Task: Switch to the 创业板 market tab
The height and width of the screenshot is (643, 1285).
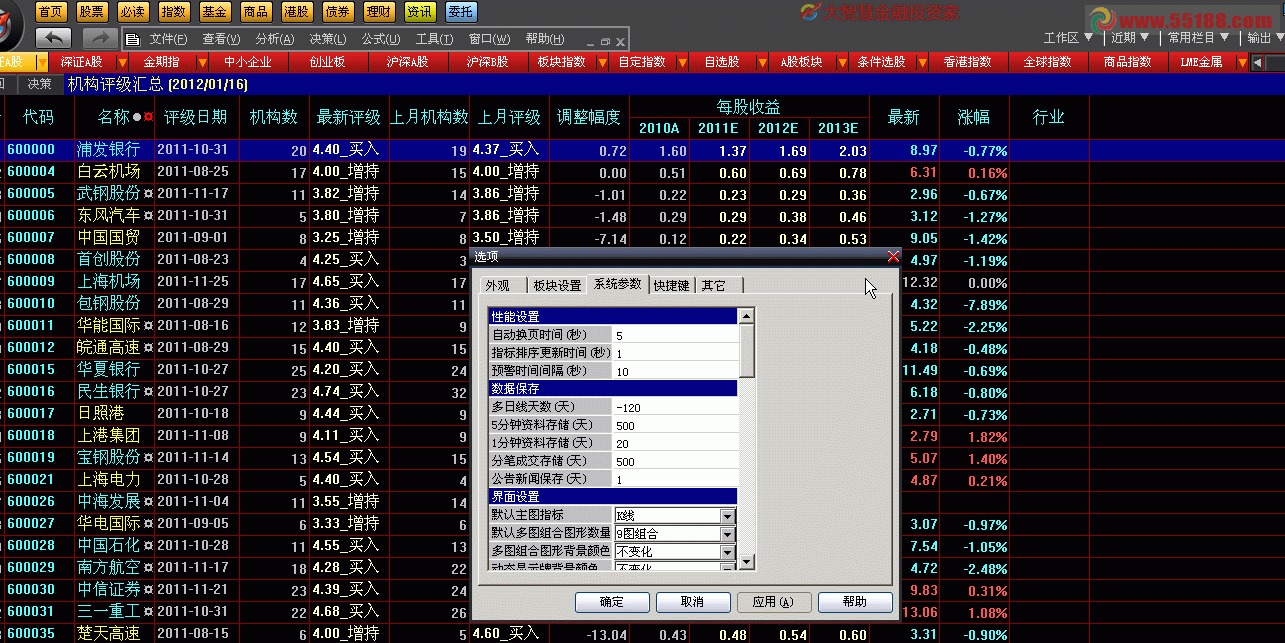Action: [x=327, y=62]
